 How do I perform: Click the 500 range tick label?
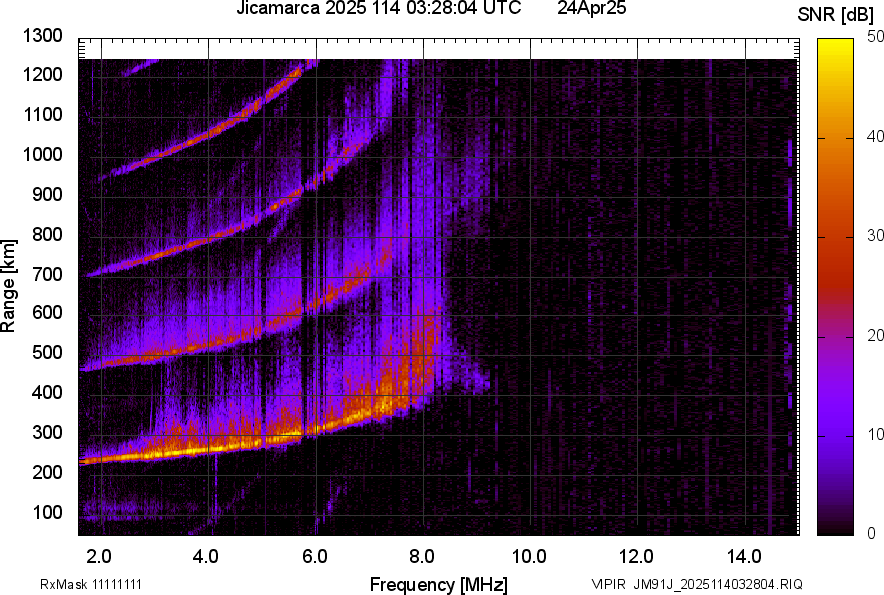[x=47, y=352]
